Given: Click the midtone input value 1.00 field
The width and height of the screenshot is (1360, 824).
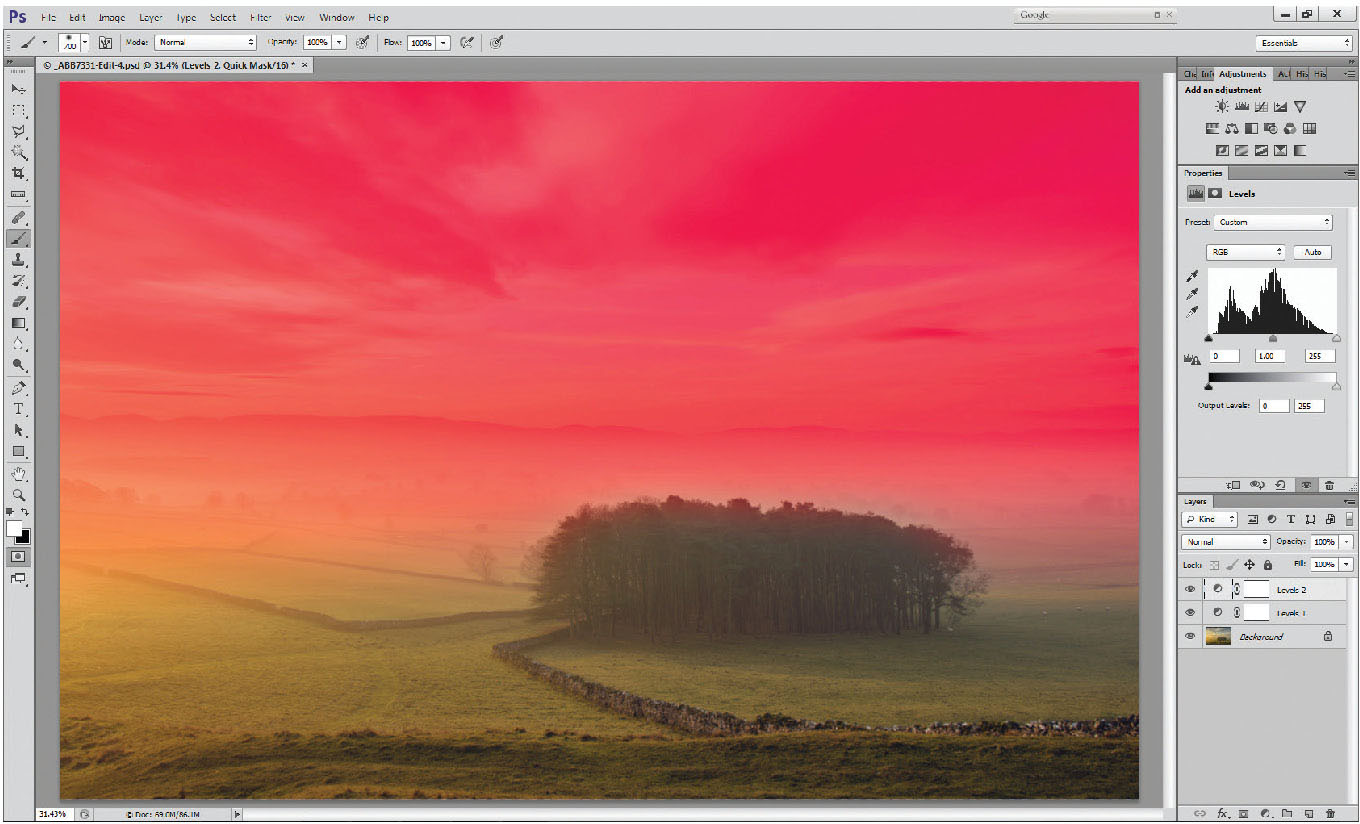Looking at the screenshot, I should (1272, 356).
